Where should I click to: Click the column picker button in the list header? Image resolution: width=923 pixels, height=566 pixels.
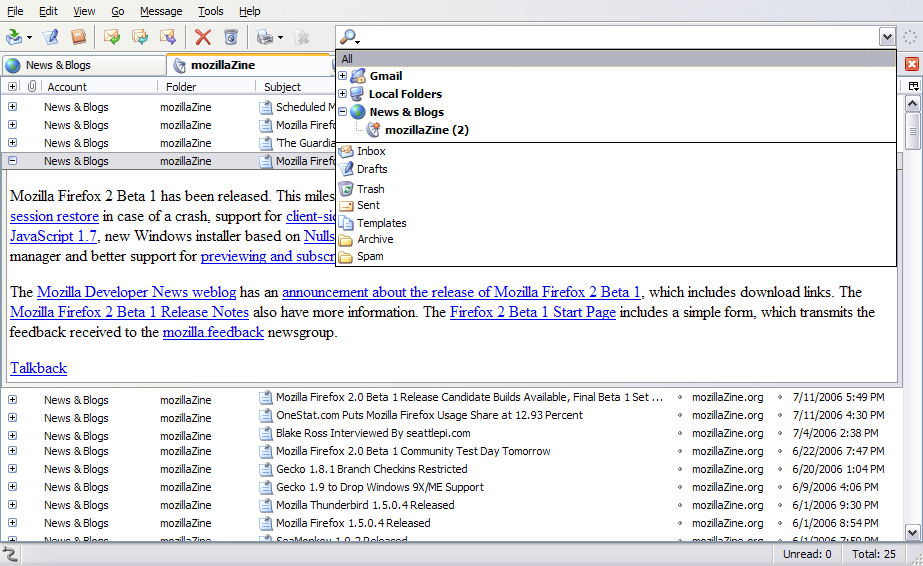tap(913, 87)
